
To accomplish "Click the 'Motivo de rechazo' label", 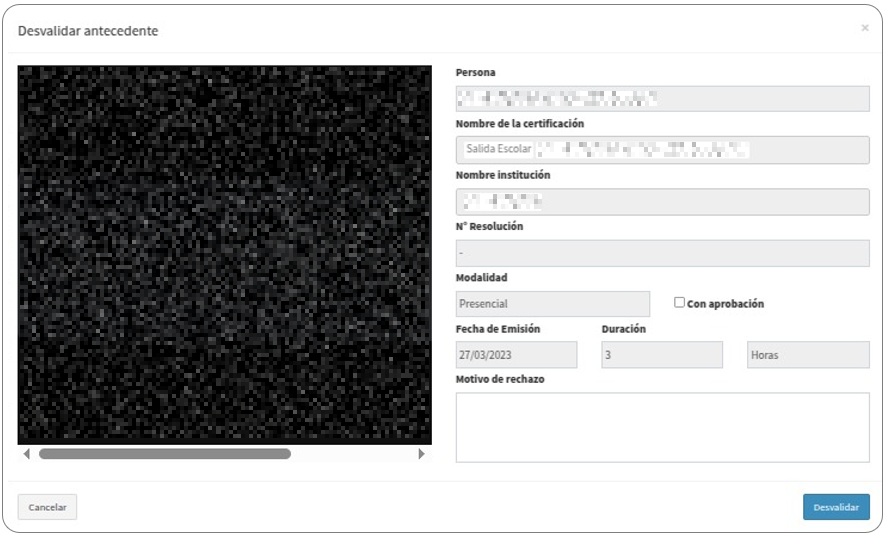I will pos(500,379).
